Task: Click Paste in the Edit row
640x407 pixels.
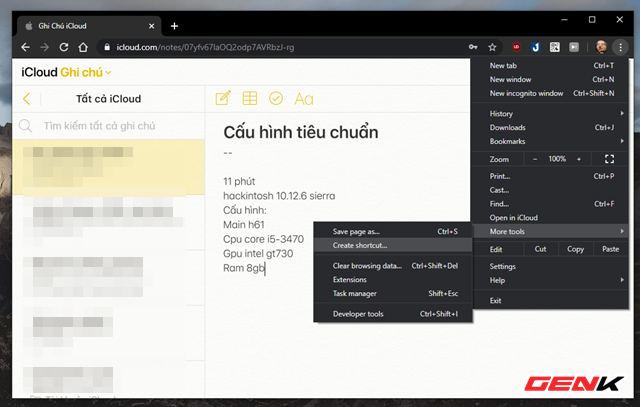Action: coord(610,249)
